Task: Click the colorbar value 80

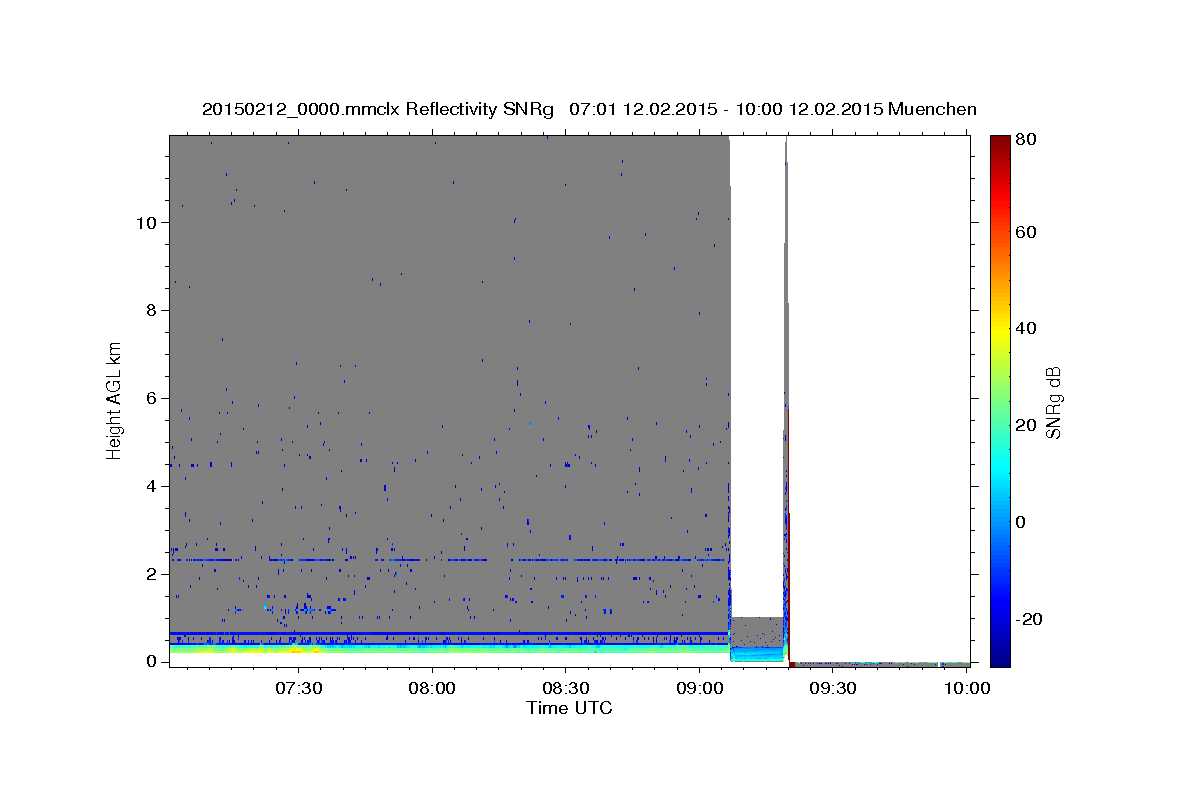Action: pyautogui.click(x=1025, y=140)
